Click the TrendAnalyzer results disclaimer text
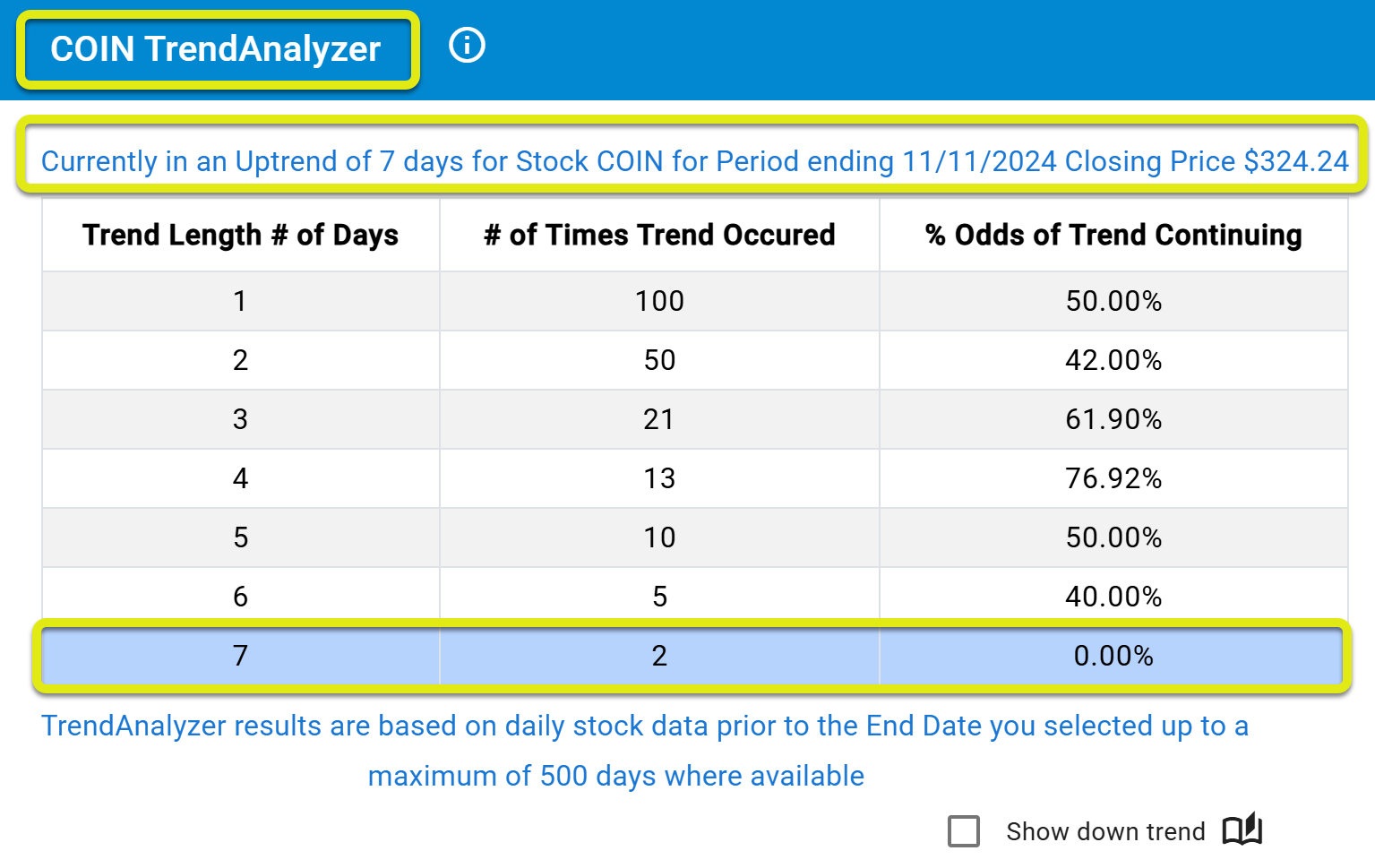Viewport: 1375px width, 868px height. tap(645, 751)
